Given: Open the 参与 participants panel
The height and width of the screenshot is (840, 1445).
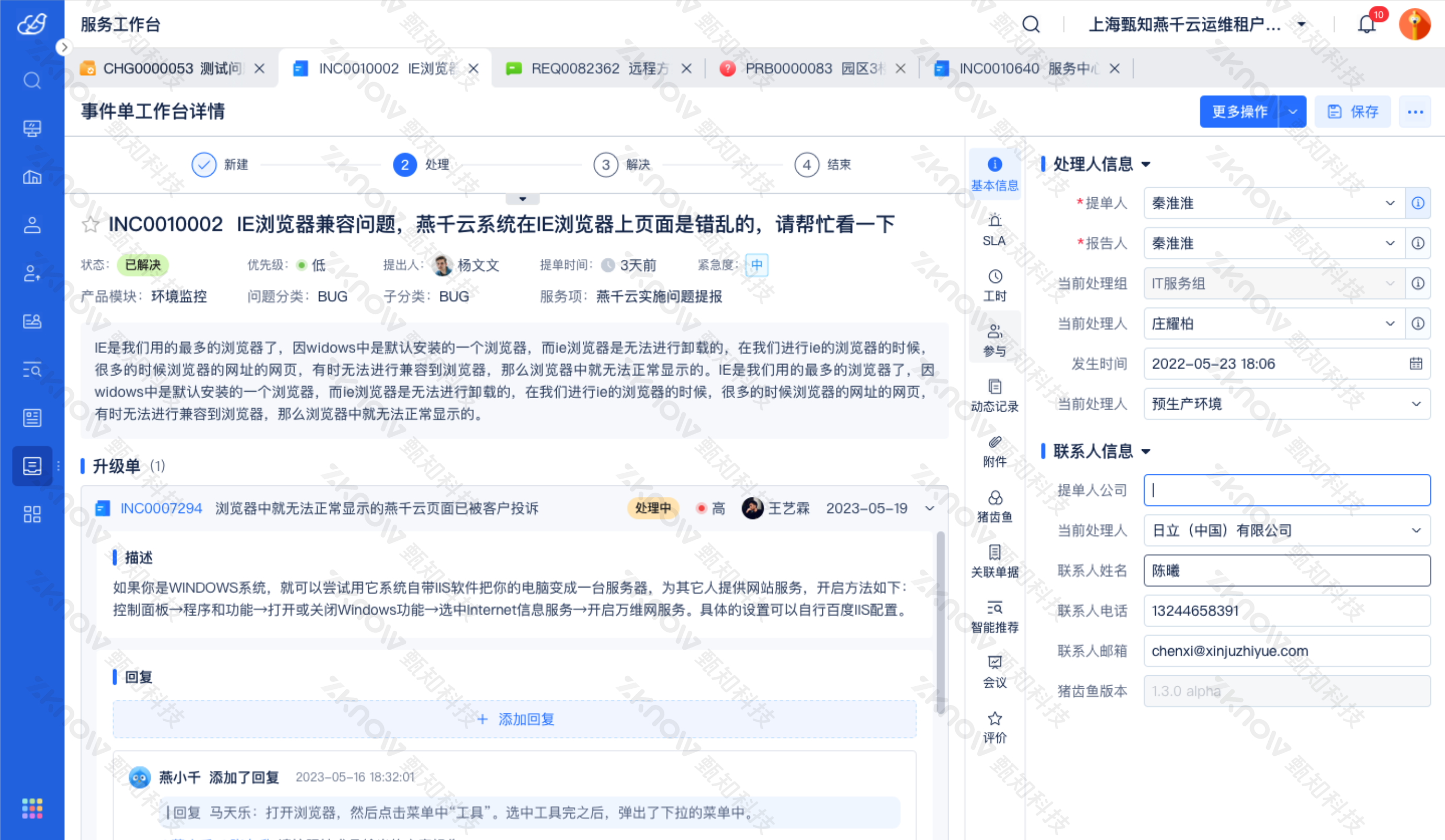Looking at the screenshot, I should pos(995,340).
